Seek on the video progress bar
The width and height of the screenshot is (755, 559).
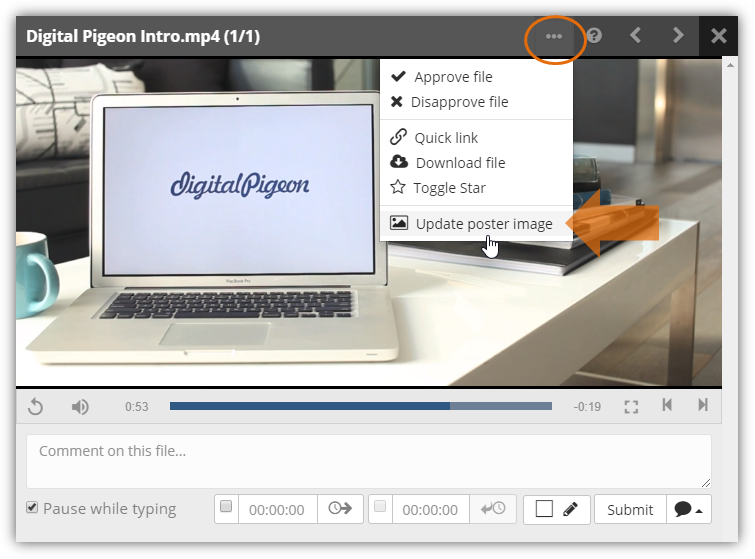[x=361, y=406]
